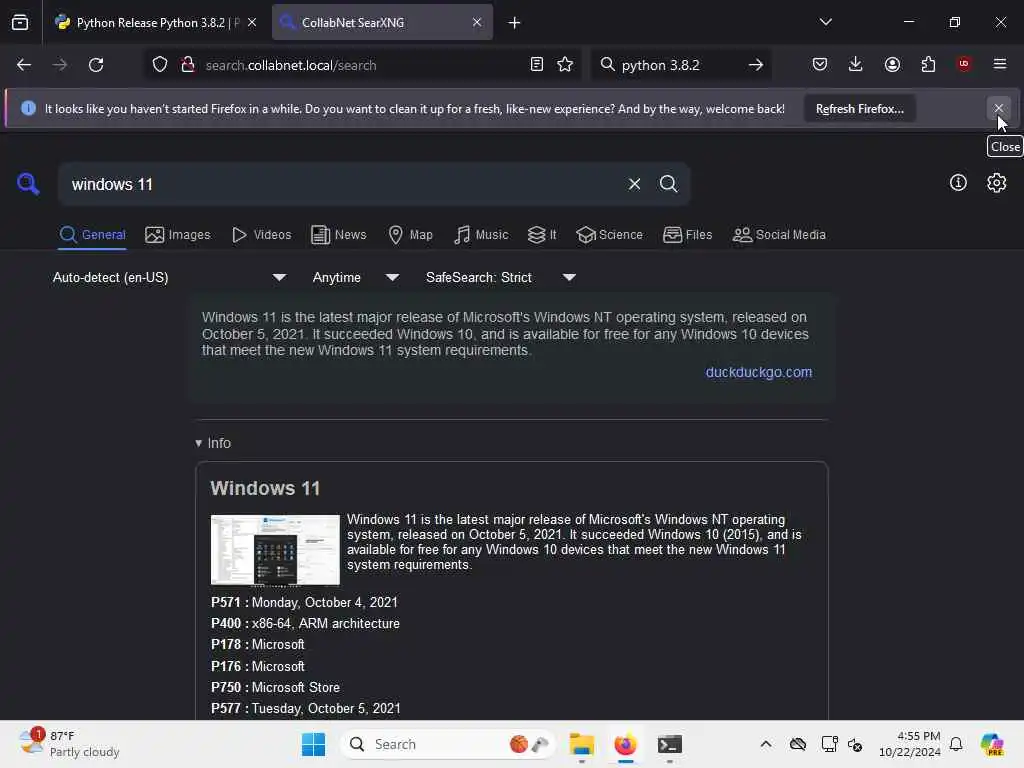This screenshot has height=768, width=1024.
Task: Switch to Music category
Action: click(x=481, y=234)
